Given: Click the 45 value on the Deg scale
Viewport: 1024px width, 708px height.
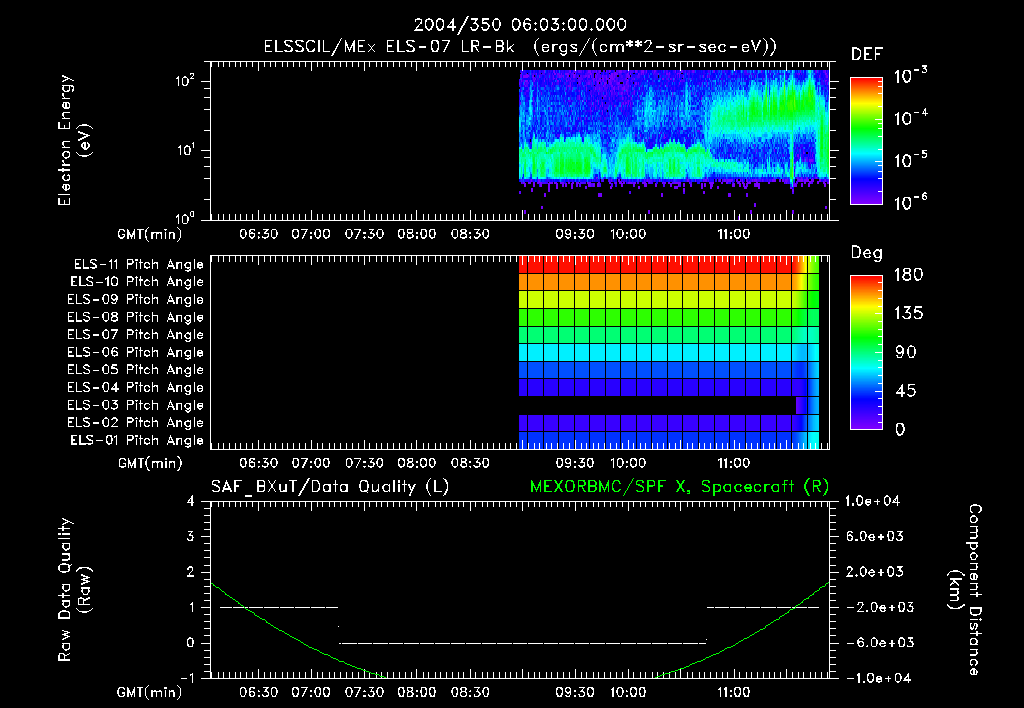Looking at the screenshot, I should point(906,391).
